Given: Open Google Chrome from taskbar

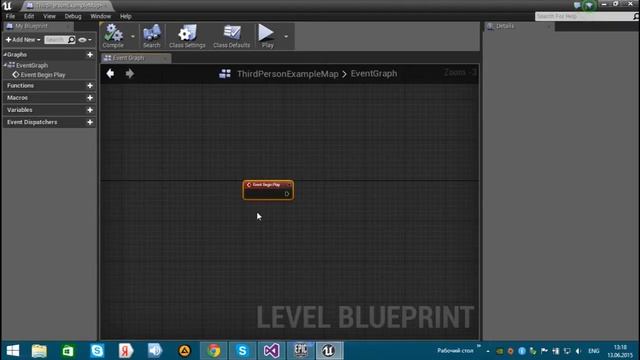Looking at the screenshot, I should coord(213,351).
